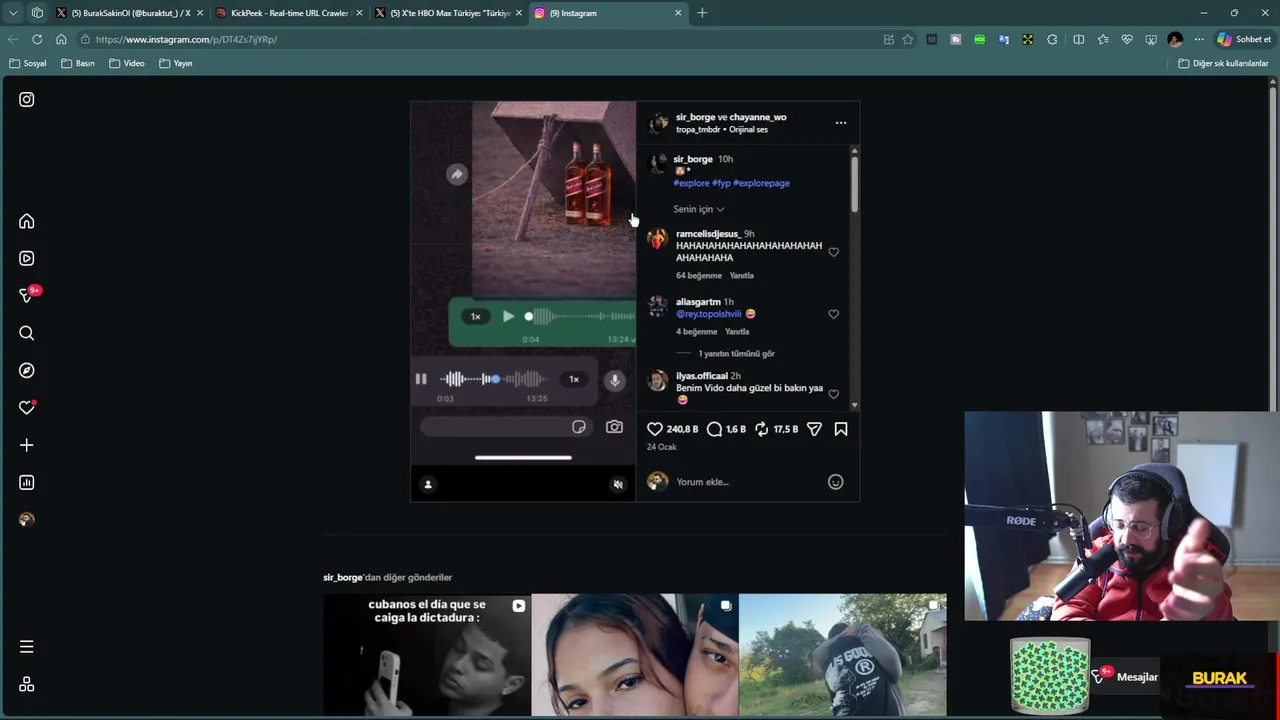Open post options three-dot menu
Image resolution: width=1280 pixels, height=720 pixels.
pos(841,123)
